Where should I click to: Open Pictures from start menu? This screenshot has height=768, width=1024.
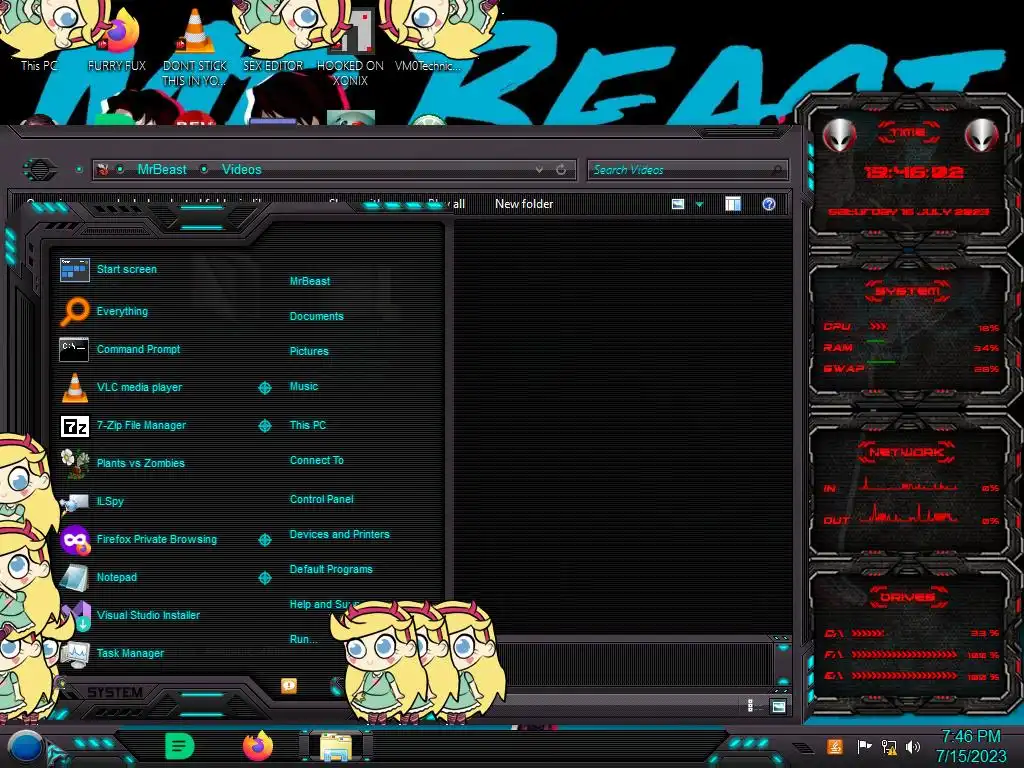[x=309, y=351]
